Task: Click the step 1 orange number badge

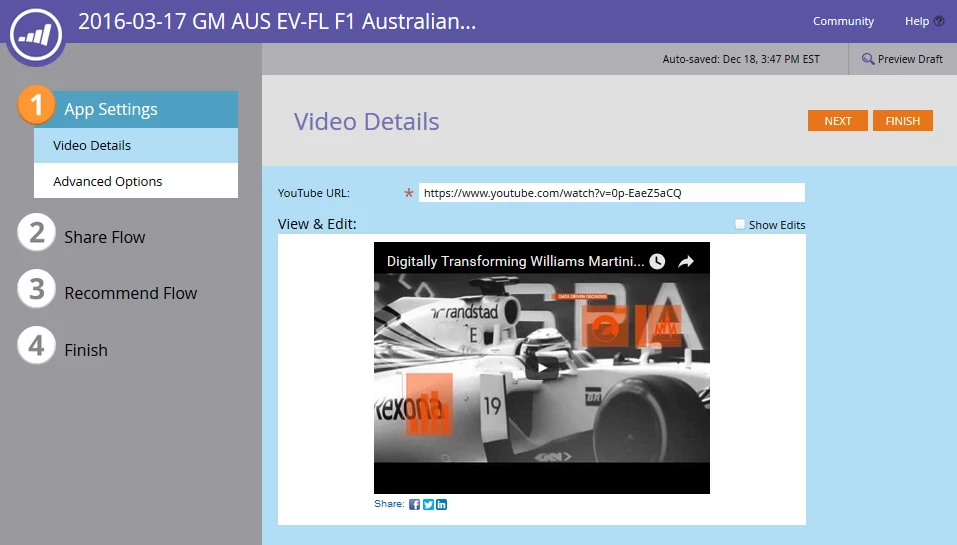Action: 37,105
